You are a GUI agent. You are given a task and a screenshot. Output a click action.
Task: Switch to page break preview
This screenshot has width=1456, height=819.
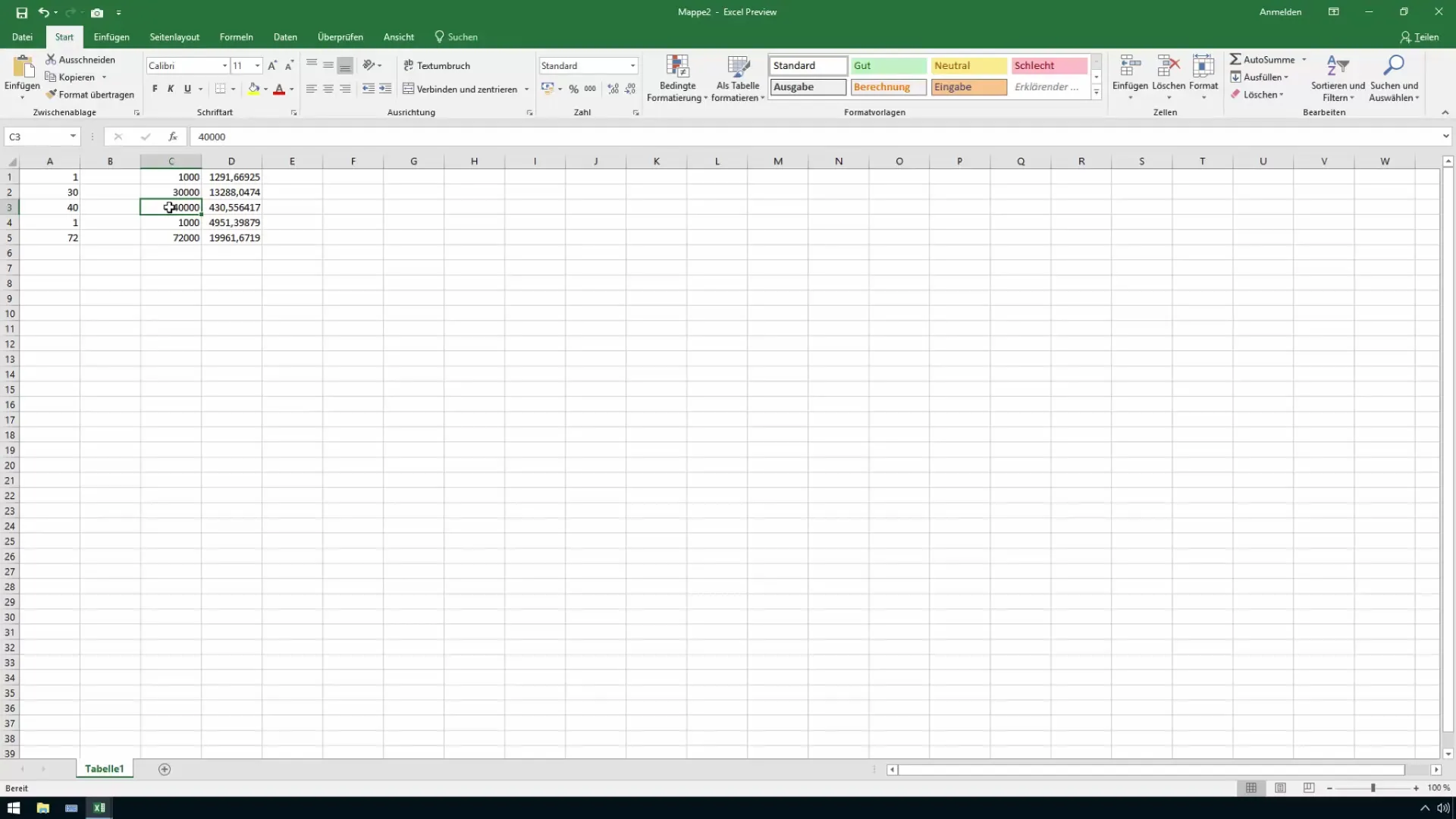pos(1309,788)
